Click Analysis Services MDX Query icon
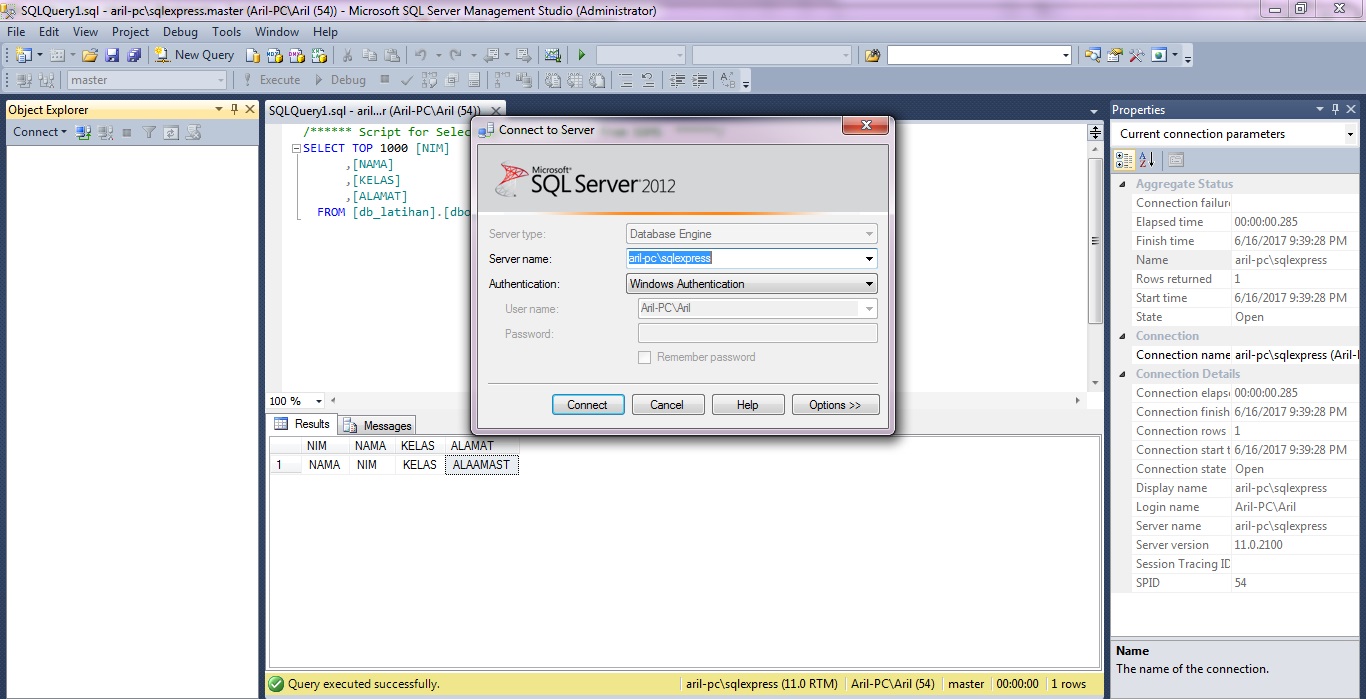Screen dimensions: 1366x699 tap(275, 55)
